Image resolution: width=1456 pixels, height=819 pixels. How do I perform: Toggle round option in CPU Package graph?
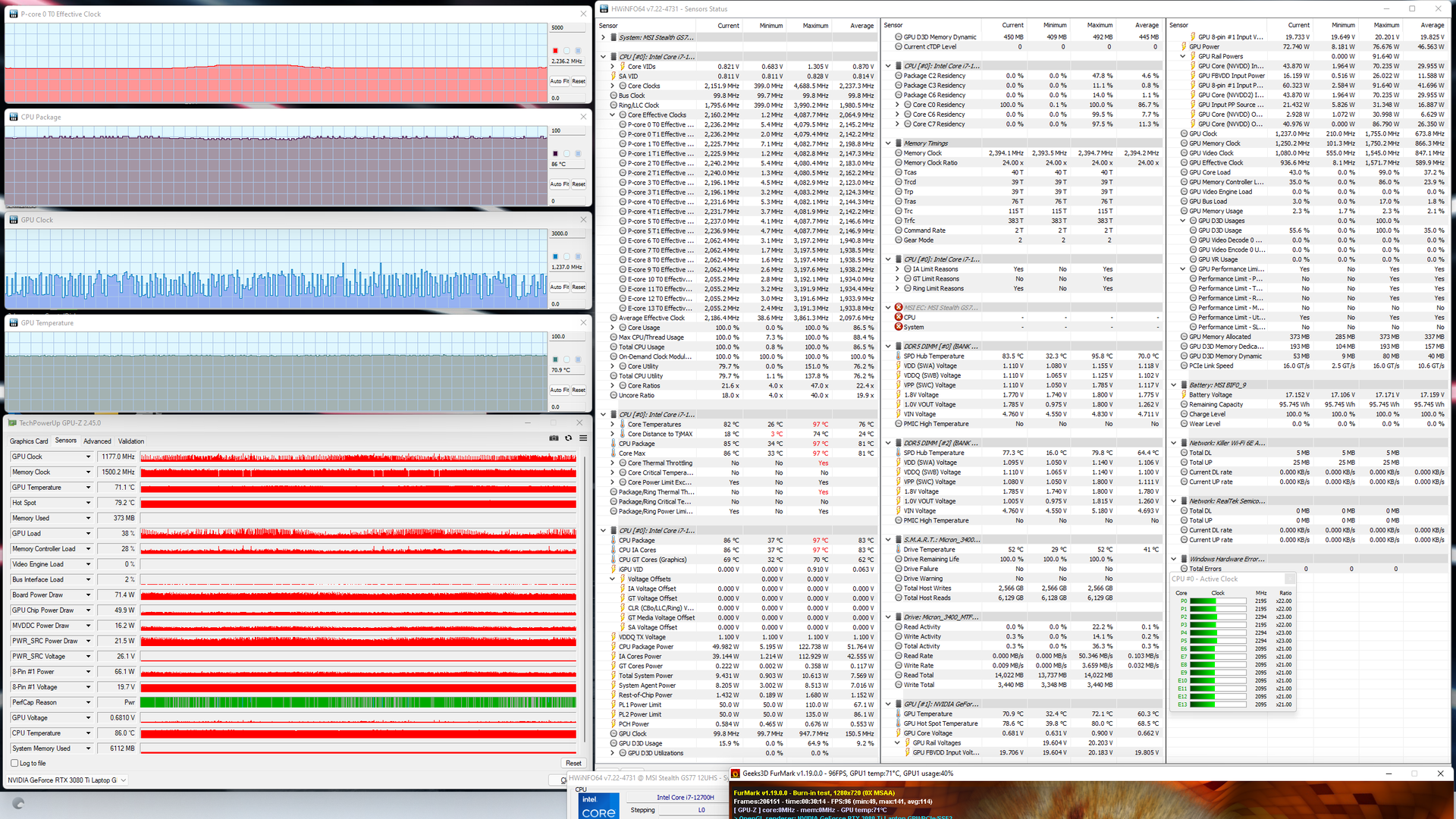tap(566, 154)
